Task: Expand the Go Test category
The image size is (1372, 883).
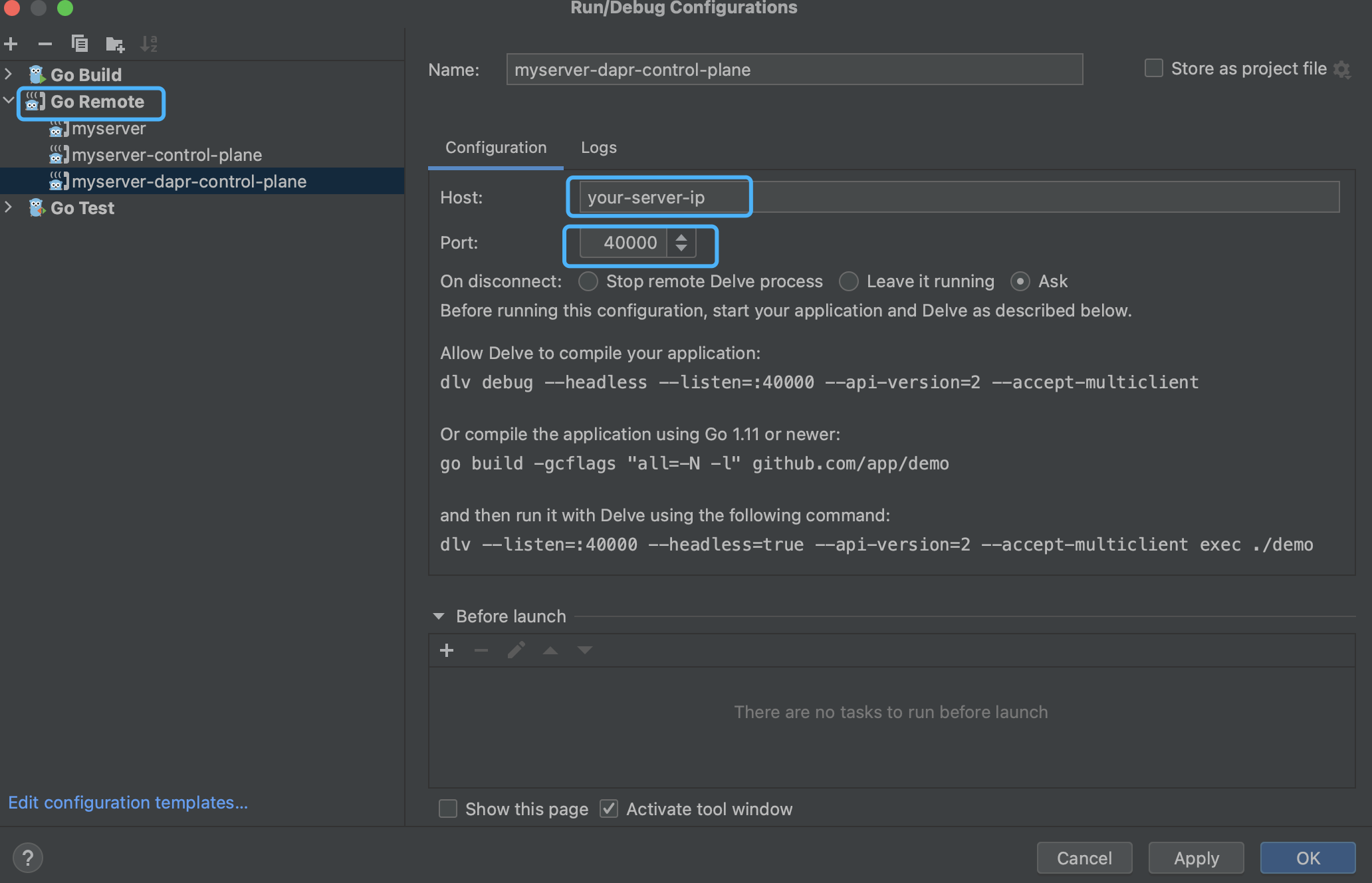Action: coord(9,207)
